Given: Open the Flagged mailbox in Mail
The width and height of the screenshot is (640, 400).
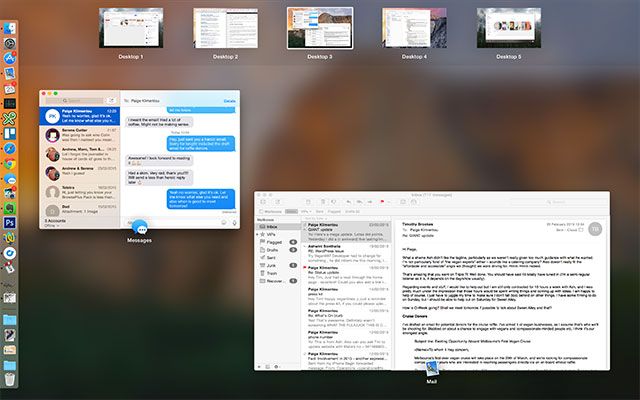Looking at the screenshot, I should coord(276,241).
